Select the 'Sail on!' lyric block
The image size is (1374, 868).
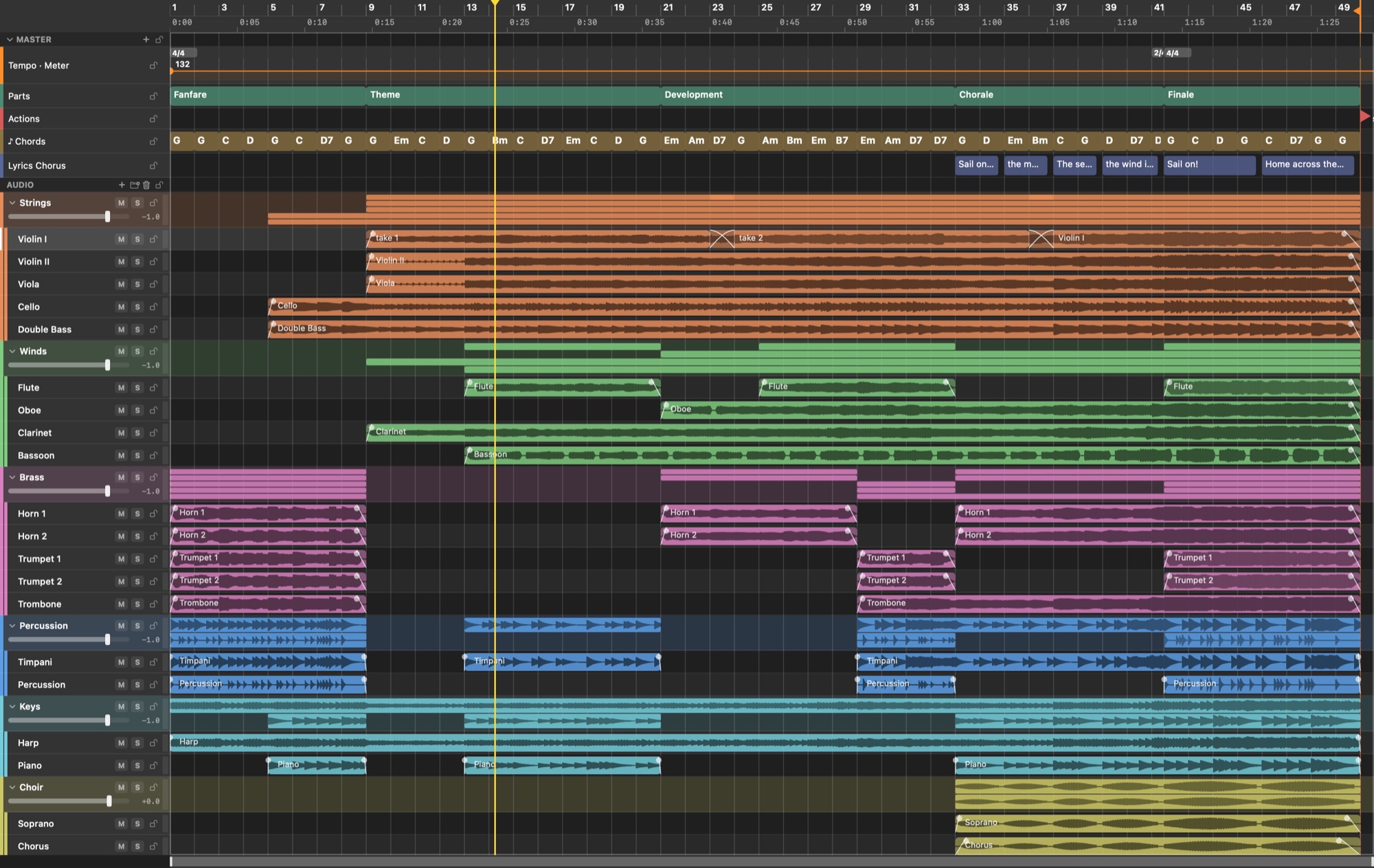(1209, 165)
